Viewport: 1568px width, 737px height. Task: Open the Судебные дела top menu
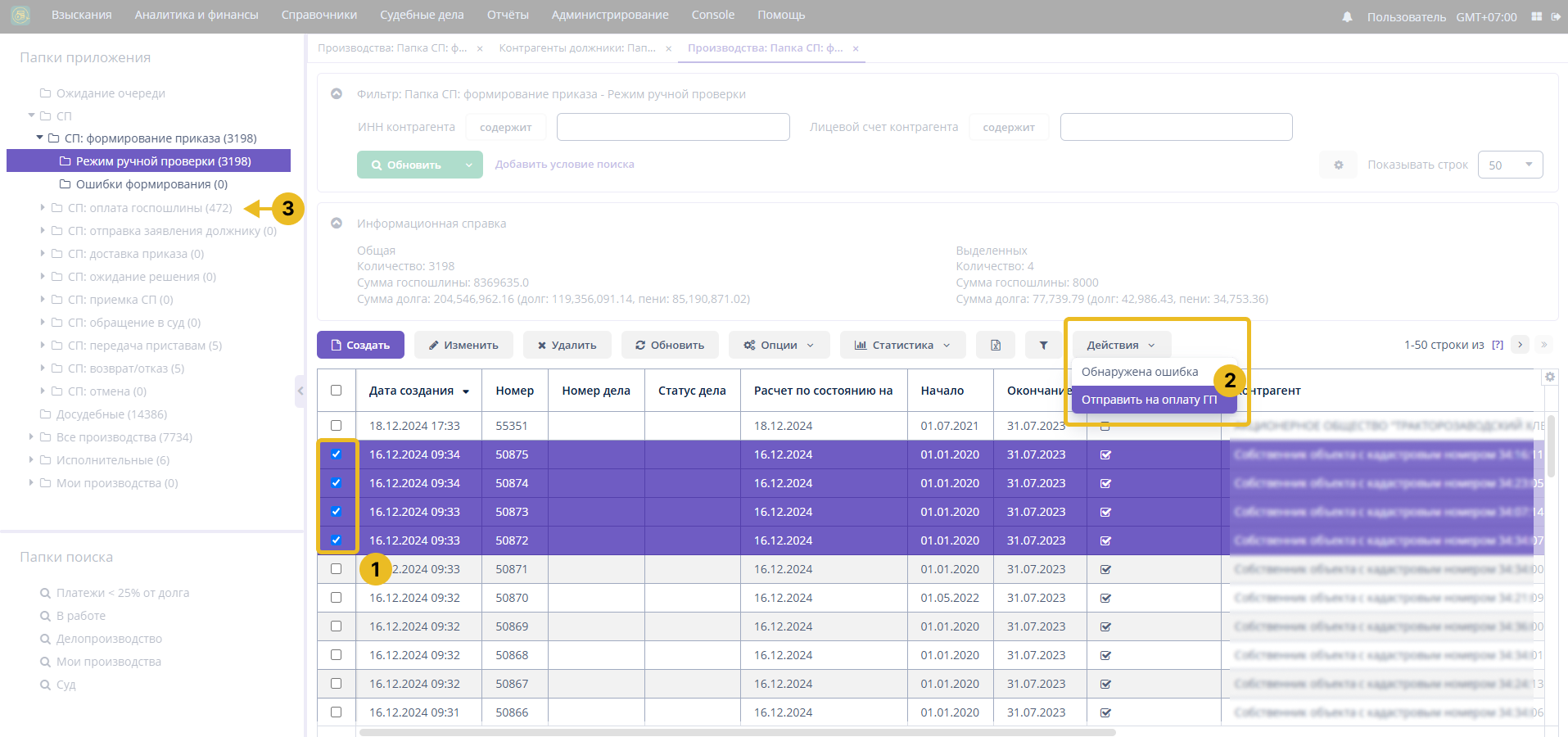pos(422,15)
